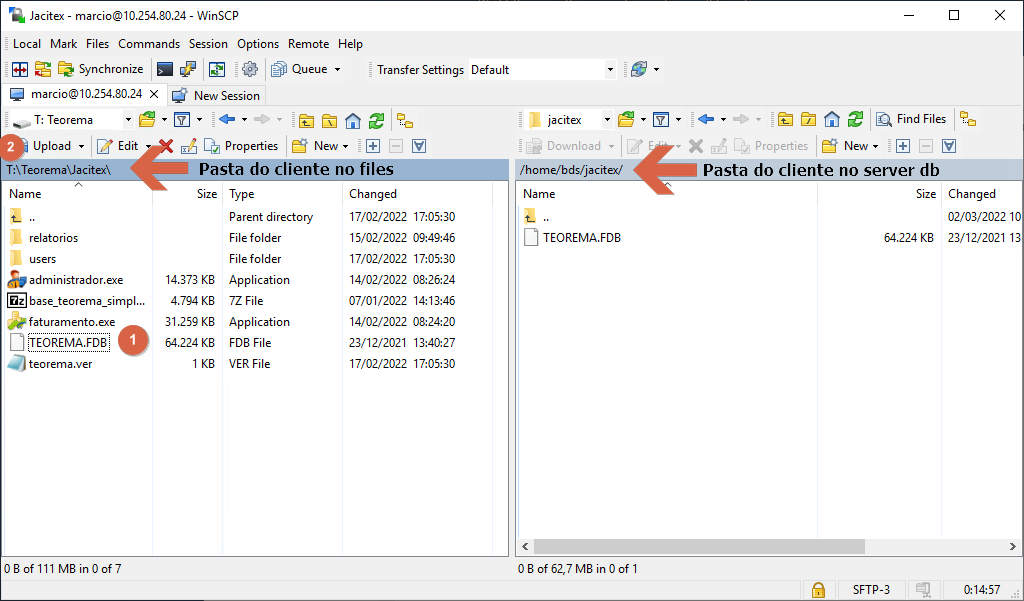
Task: Open the Terminal console icon
Action: point(165,69)
